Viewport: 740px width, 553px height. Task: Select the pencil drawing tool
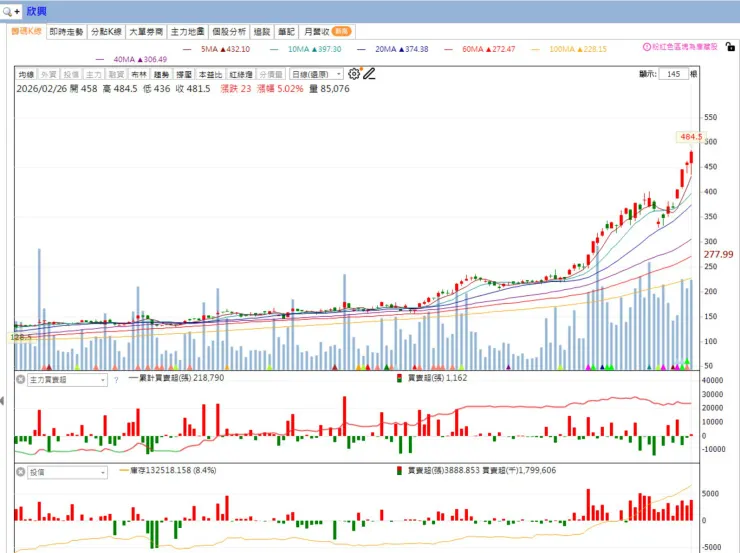point(370,74)
